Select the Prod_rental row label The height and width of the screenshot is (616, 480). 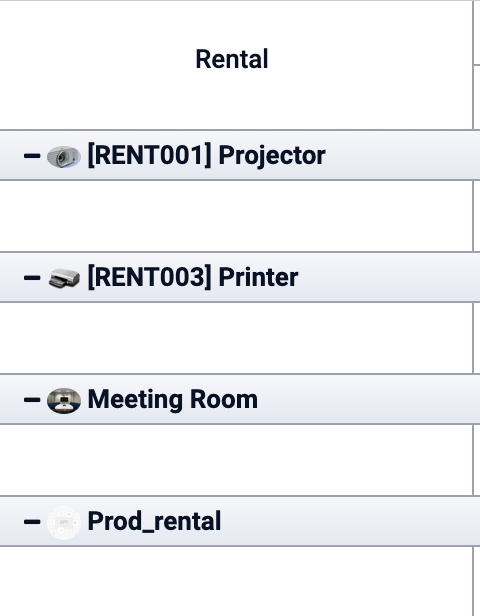[154, 521]
